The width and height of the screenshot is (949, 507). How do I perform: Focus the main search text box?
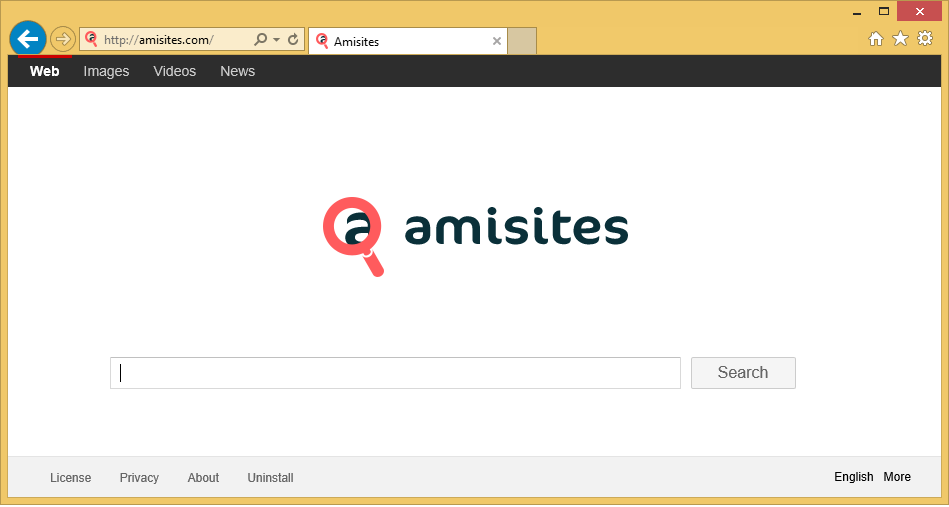tap(395, 373)
